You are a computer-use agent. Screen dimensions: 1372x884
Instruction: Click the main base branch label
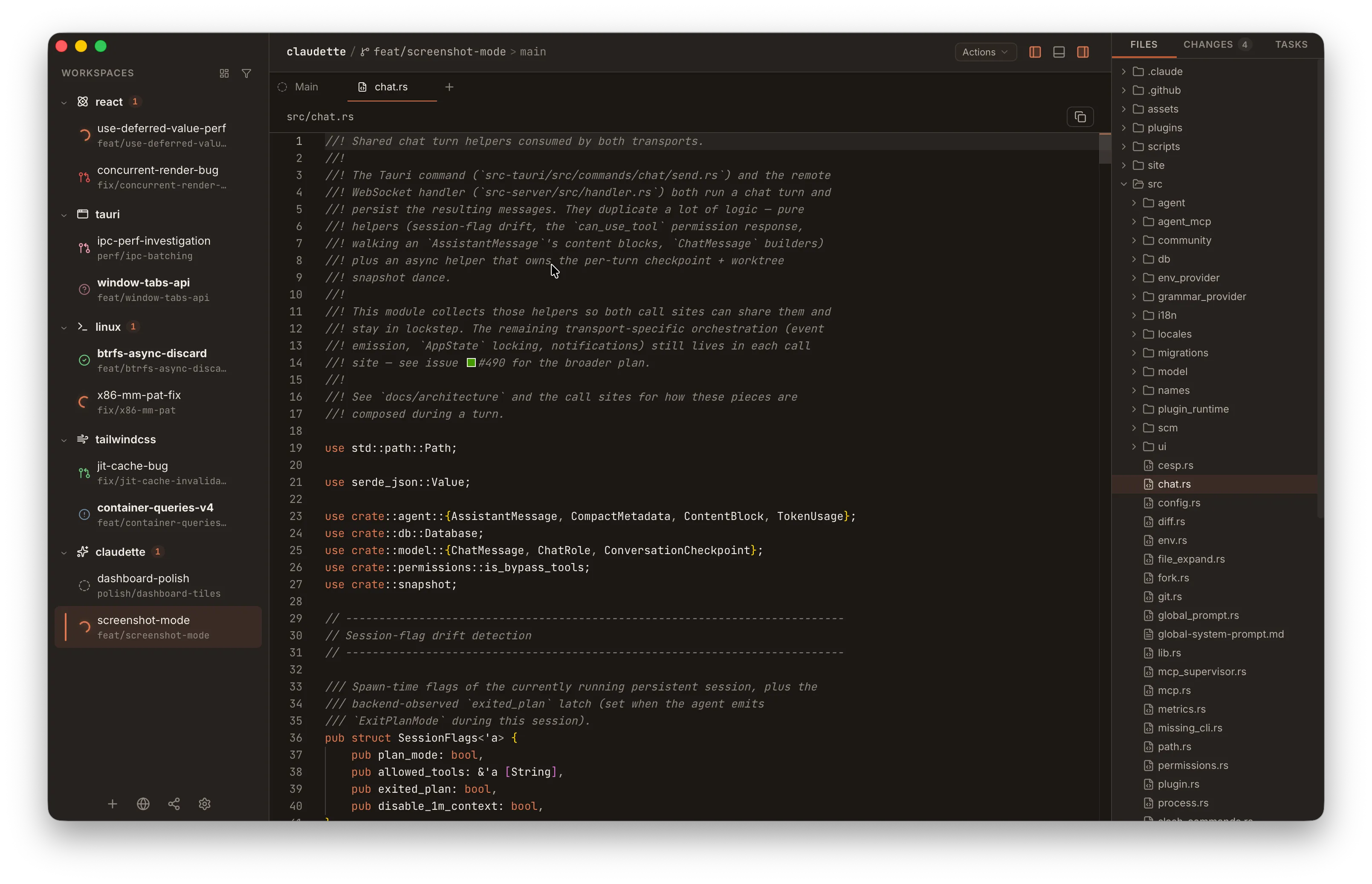[x=533, y=52]
